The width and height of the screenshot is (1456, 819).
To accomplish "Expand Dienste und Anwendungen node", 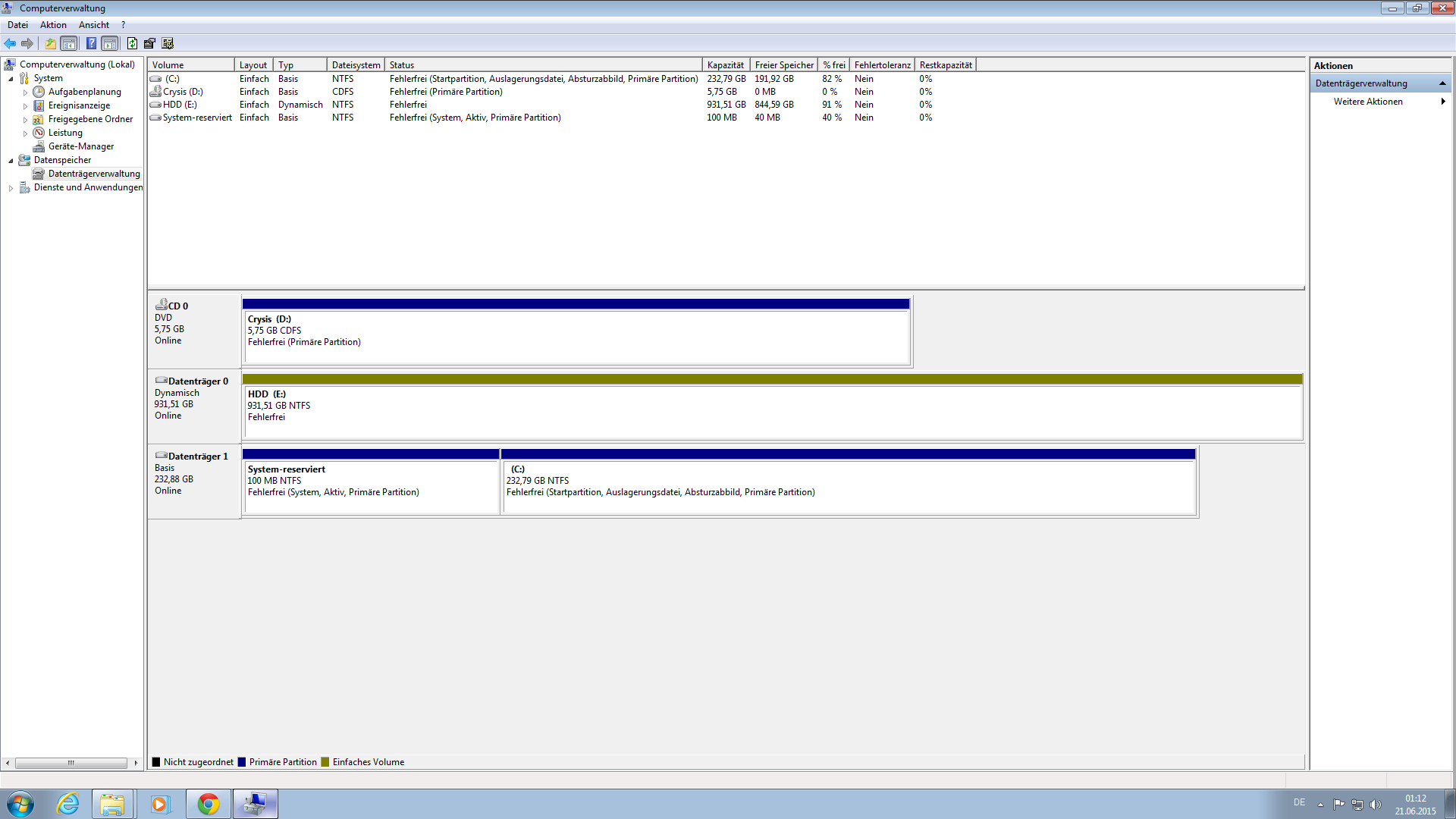I will click(11, 188).
